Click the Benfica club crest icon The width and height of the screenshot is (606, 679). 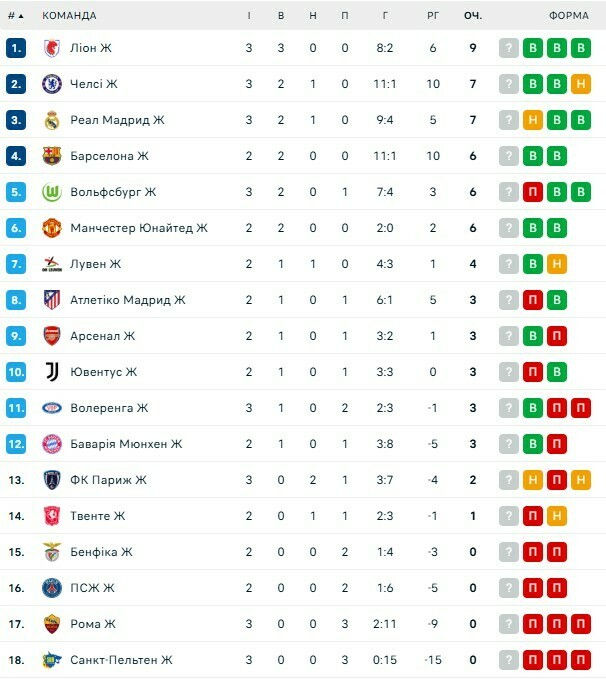tap(52, 552)
